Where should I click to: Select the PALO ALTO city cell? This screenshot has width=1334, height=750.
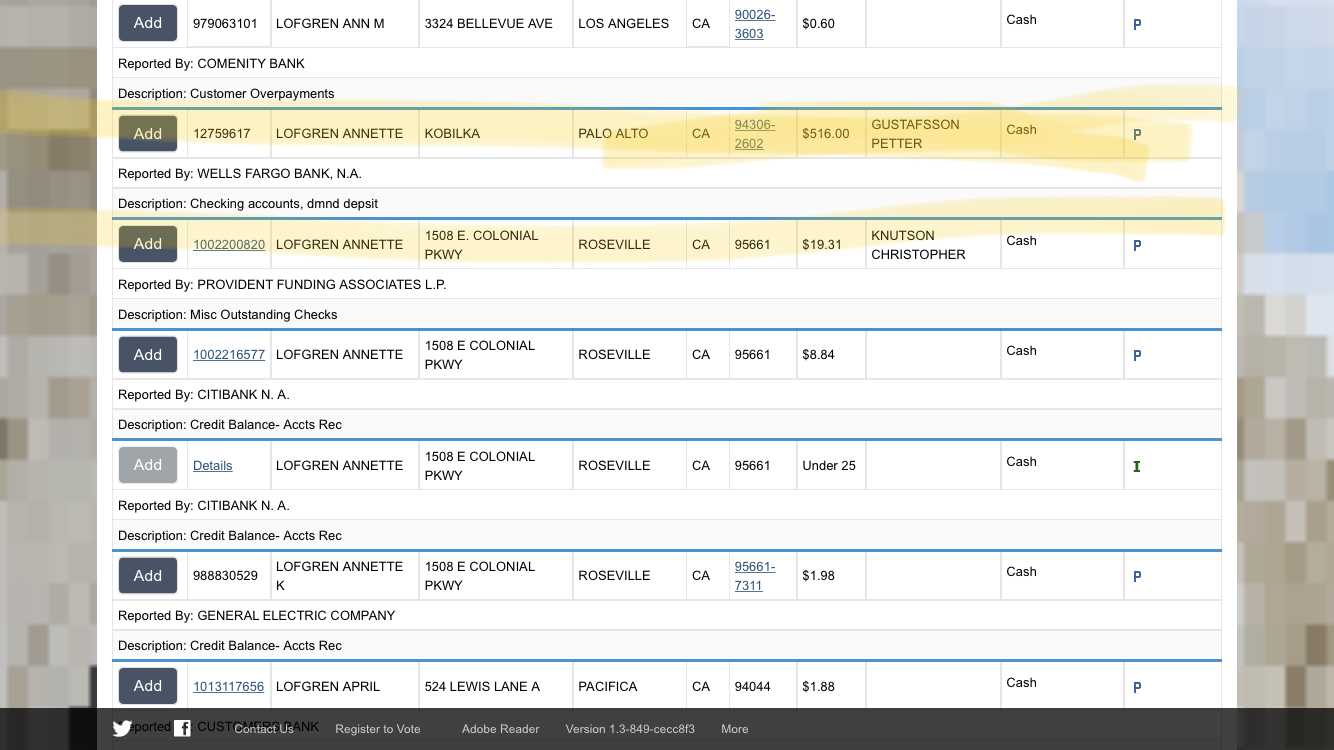coord(613,133)
